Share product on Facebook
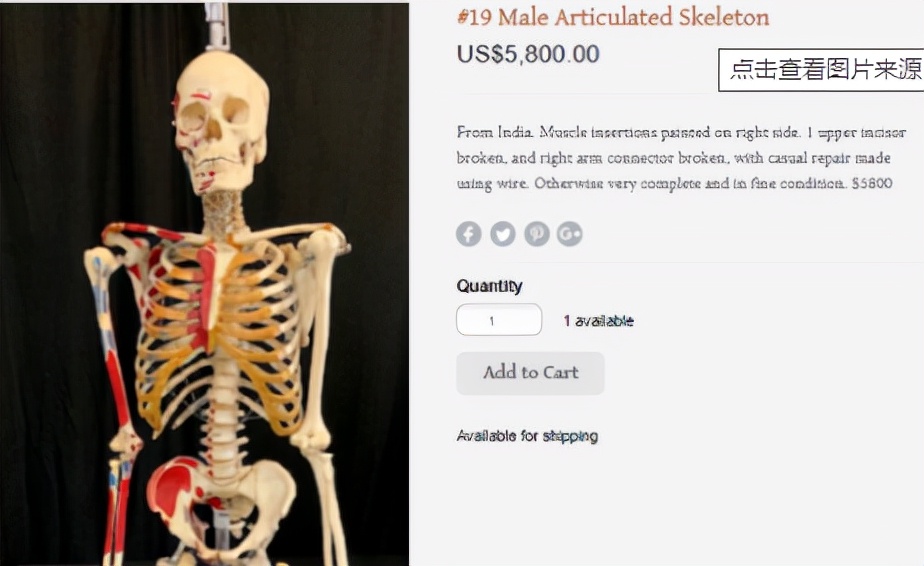The height and width of the screenshot is (566, 924). point(469,234)
